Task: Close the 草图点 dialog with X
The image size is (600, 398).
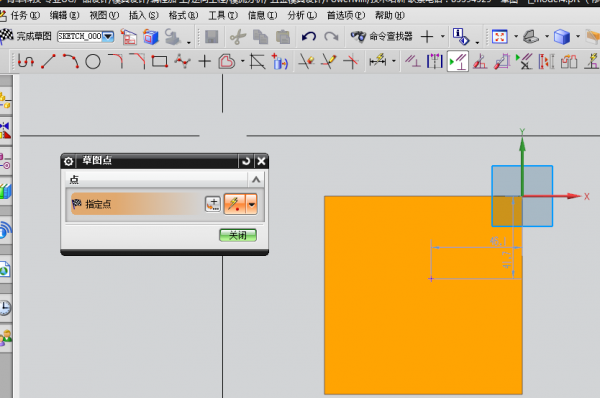Action: (261, 161)
